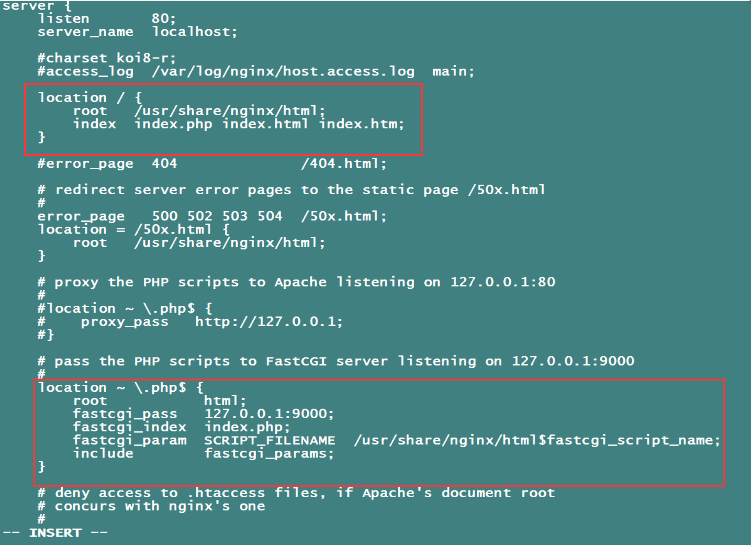Click the 'proxy the PHP scripts' comment
The width and height of the screenshot is (751, 546).
[x=295, y=282]
